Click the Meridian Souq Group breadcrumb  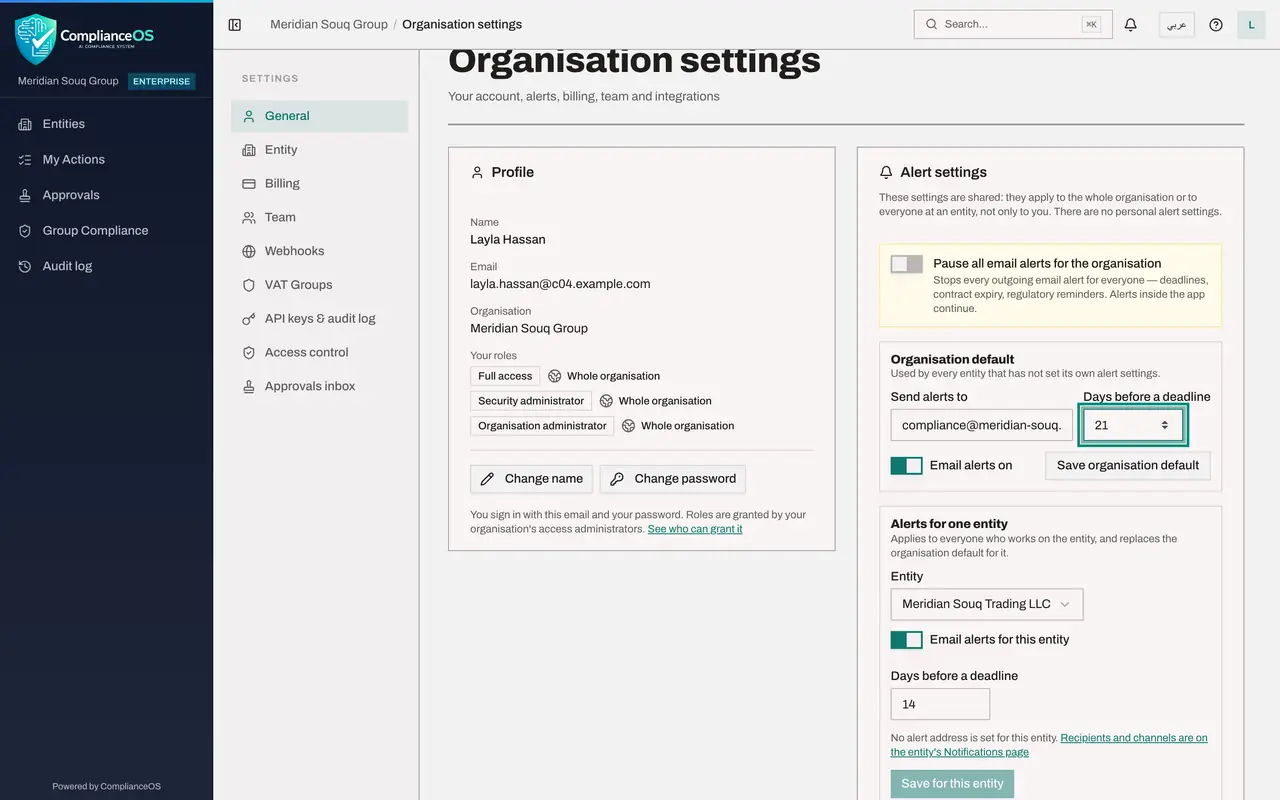point(329,24)
